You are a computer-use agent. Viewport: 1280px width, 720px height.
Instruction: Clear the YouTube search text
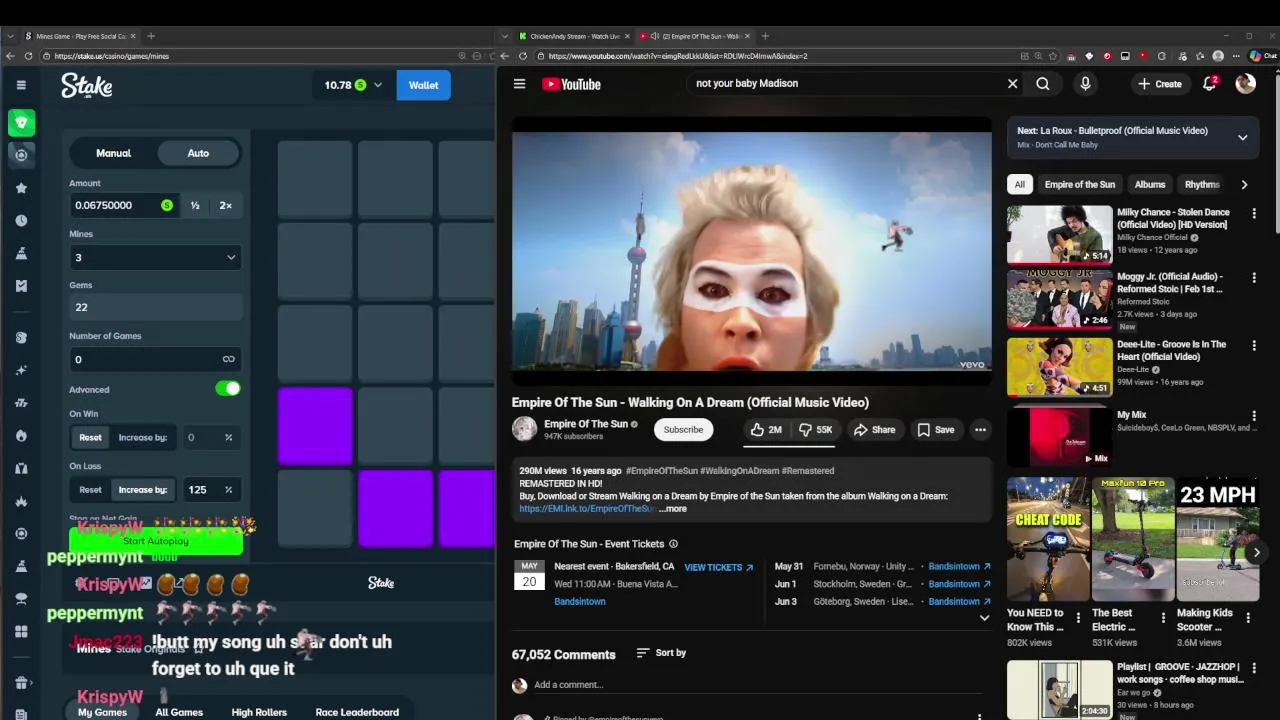pos(1012,84)
